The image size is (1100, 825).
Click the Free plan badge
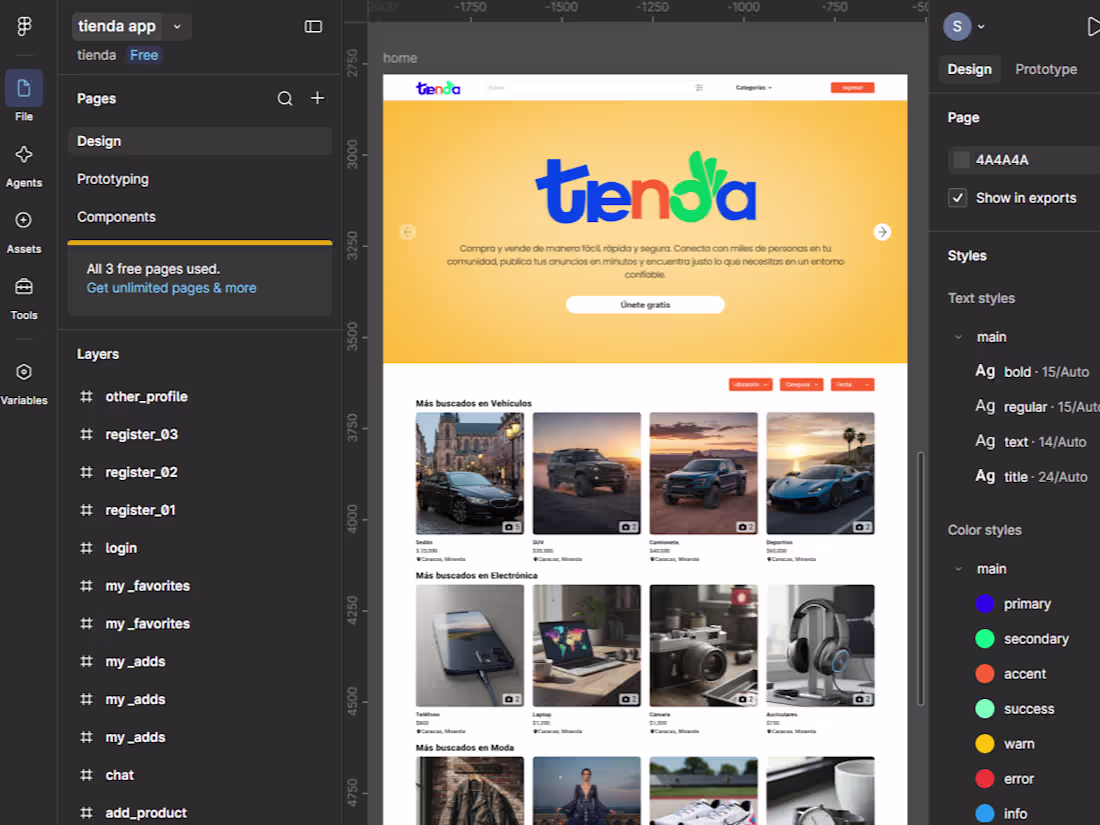144,55
